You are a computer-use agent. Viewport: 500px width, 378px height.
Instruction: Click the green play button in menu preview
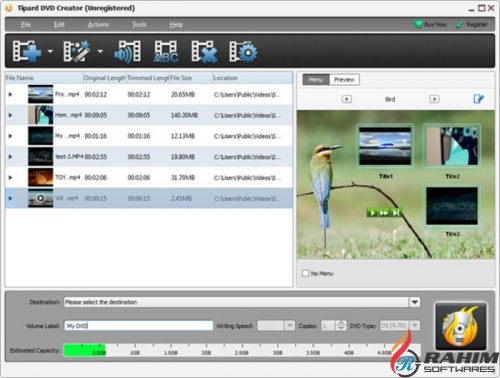pos(372,212)
